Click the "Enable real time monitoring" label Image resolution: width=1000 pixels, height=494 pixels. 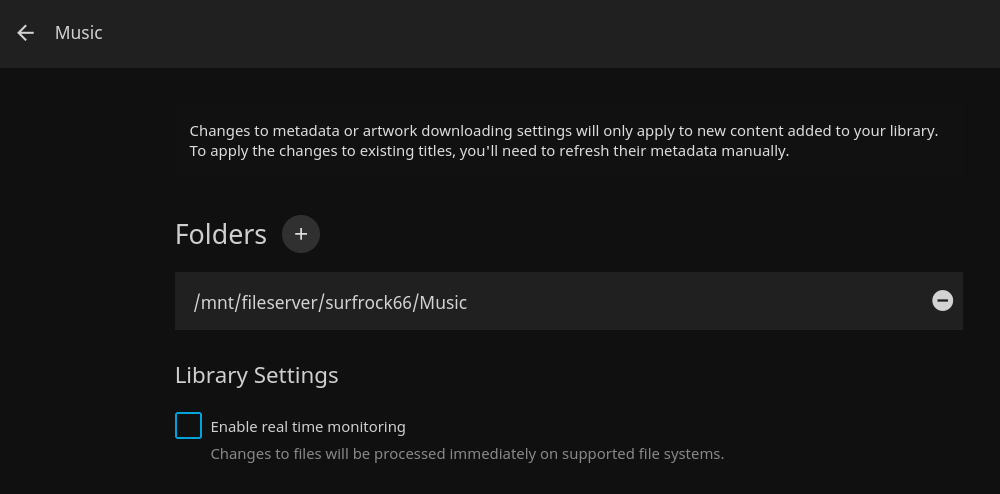tap(308, 427)
